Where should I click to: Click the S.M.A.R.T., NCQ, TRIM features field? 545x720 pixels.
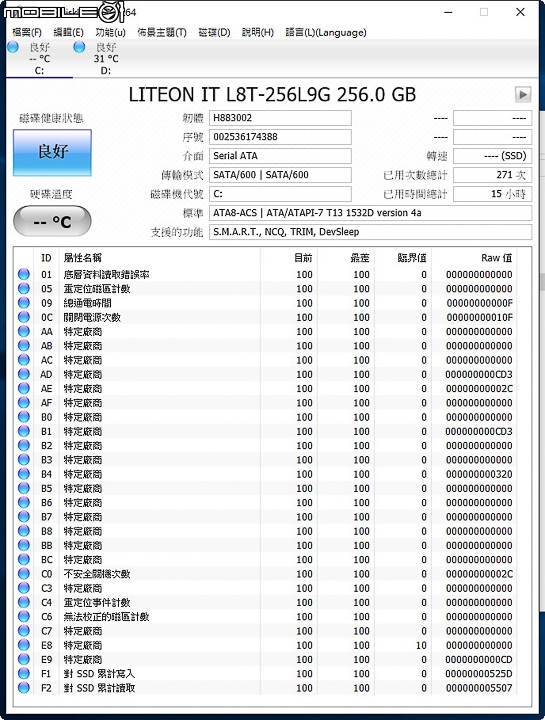click(370, 232)
